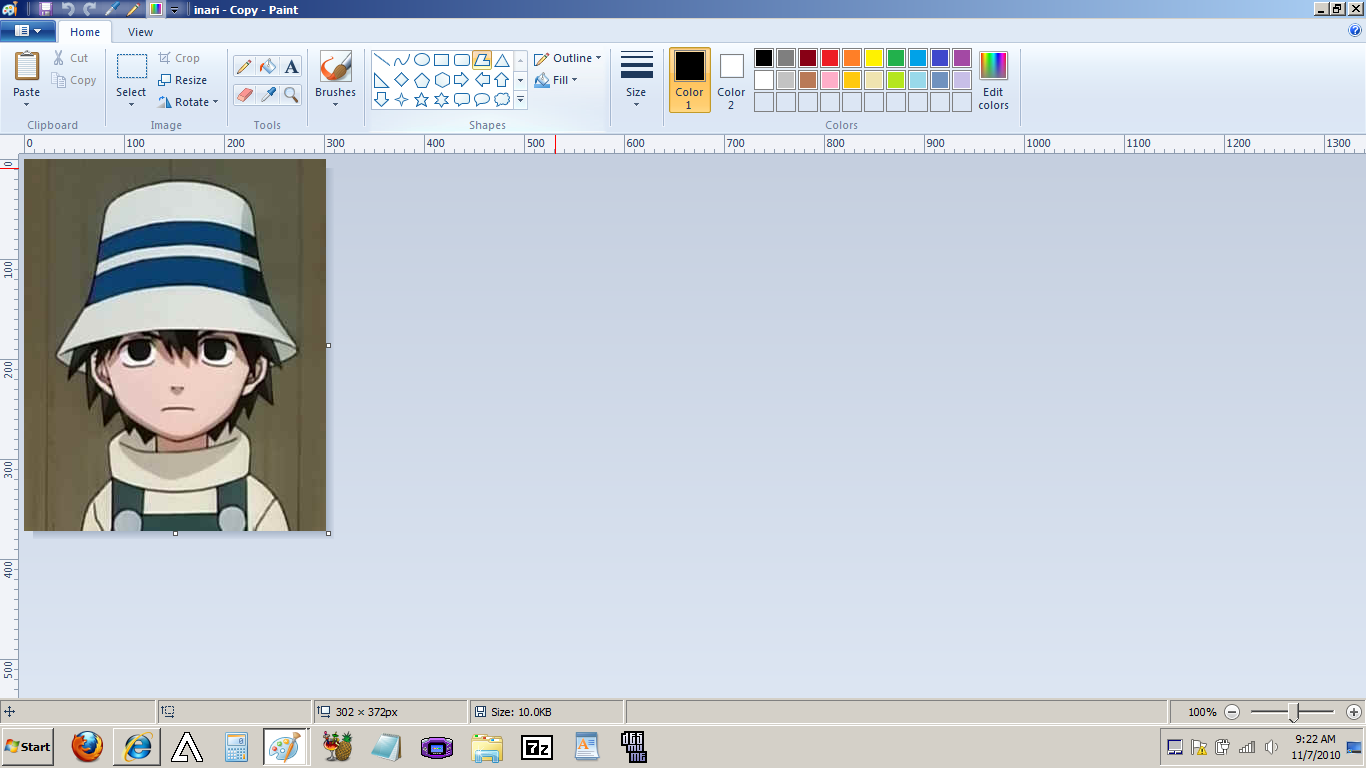Activate Color 2 background selector
Image resolution: width=1366 pixels, height=768 pixels.
pyautogui.click(x=731, y=80)
